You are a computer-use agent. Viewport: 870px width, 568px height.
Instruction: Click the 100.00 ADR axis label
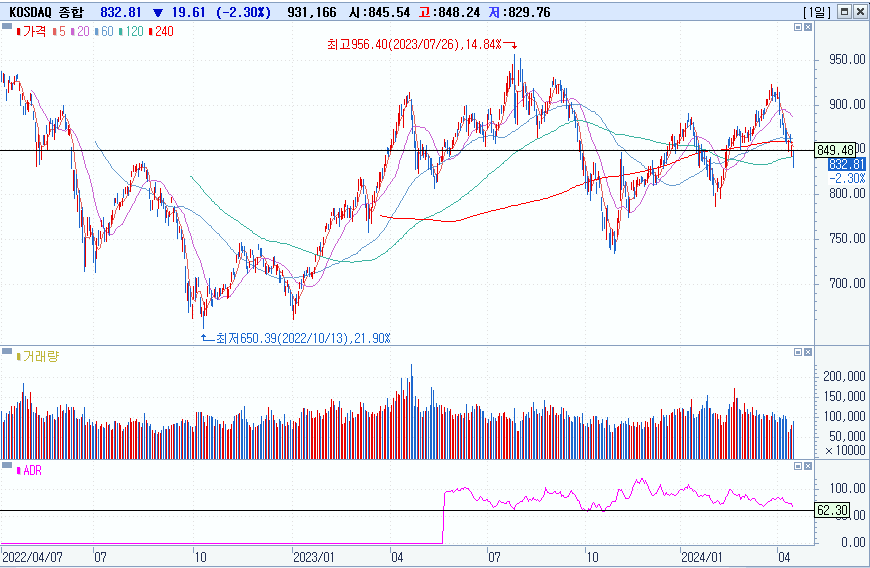(847, 488)
